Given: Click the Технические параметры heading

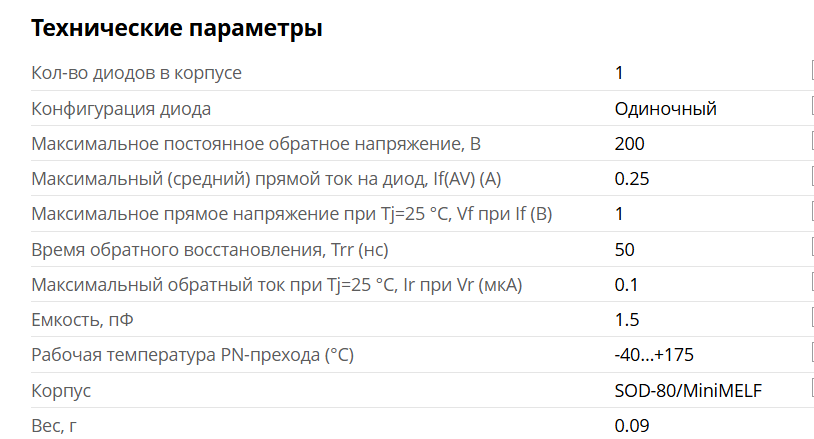Looking at the screenshot, I should [176, 28].
